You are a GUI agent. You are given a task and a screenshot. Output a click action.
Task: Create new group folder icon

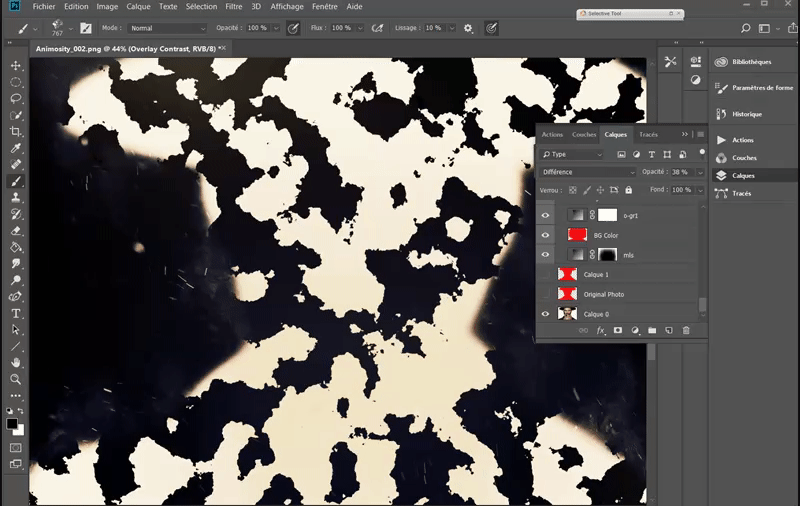tap(652, 331)
